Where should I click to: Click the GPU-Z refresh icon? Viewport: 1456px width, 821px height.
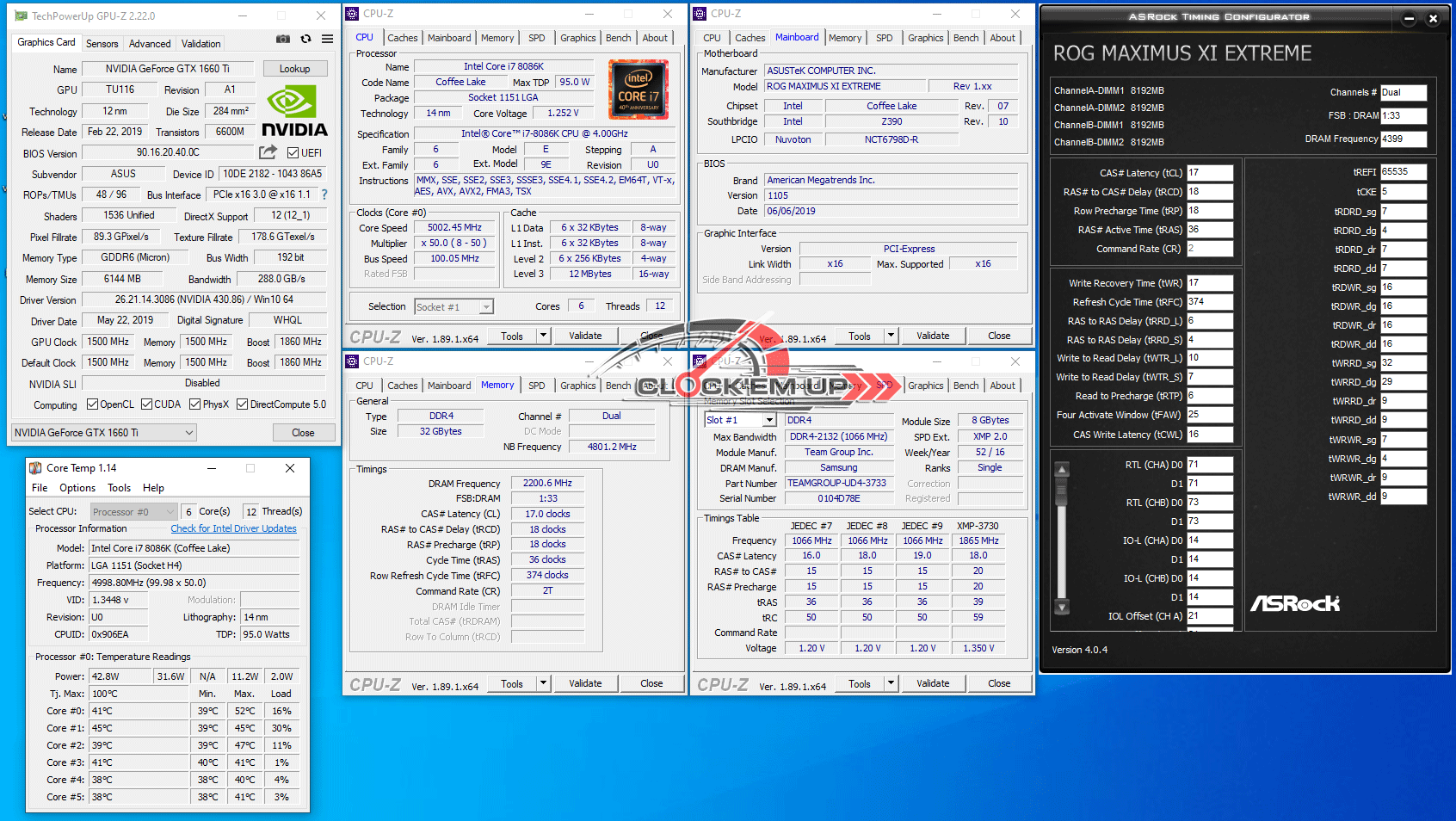pos(305,40)
